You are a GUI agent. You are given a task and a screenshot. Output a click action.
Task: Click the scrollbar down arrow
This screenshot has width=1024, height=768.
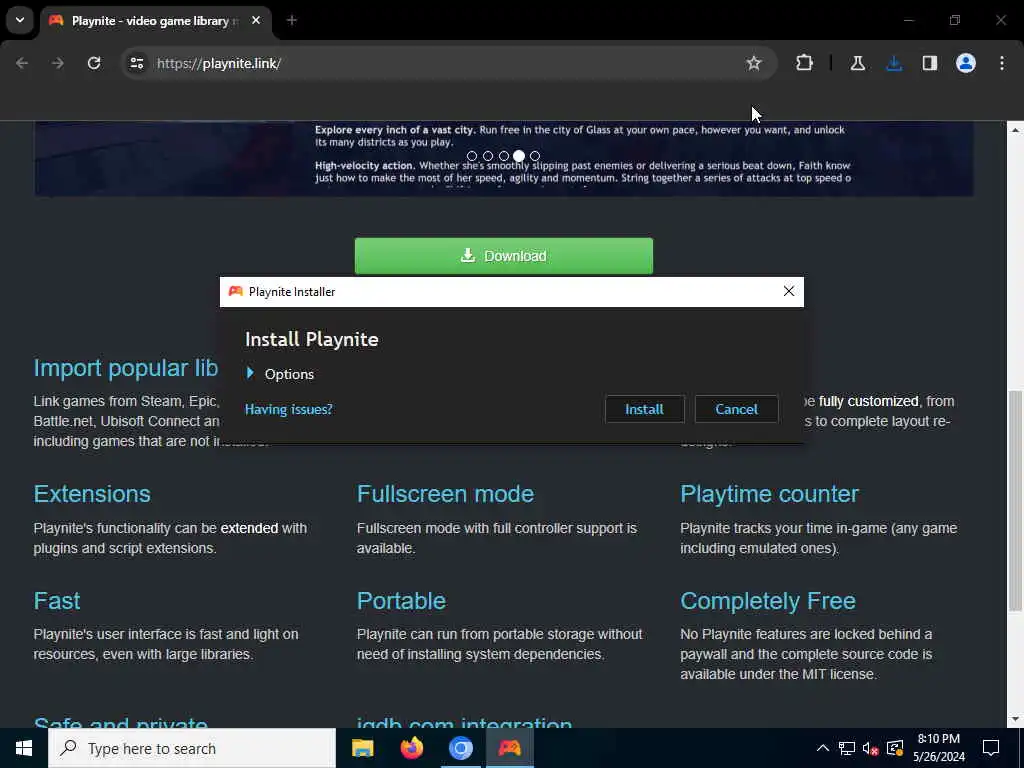(1015, 720)
